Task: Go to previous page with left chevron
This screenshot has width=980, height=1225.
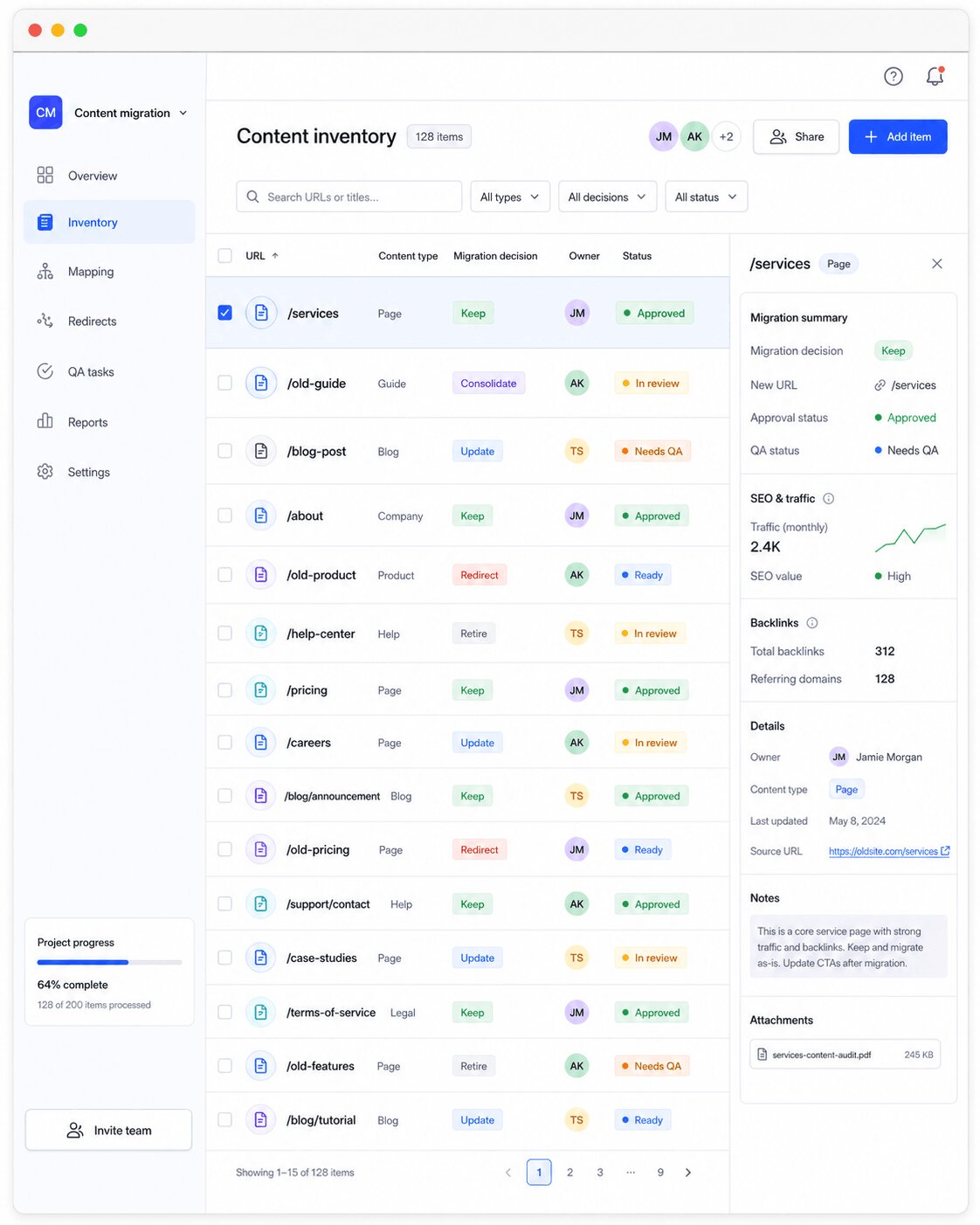Action: pos(508,1173)
